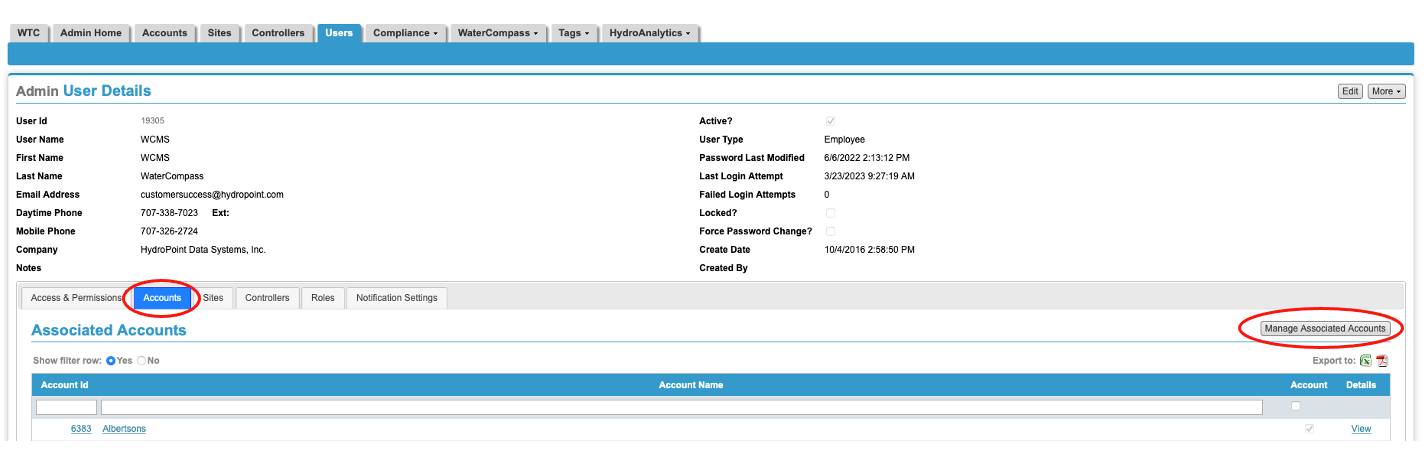Export accounts to PDF icon
Screen dimensions: 1425x453
tap(1382, 361)
